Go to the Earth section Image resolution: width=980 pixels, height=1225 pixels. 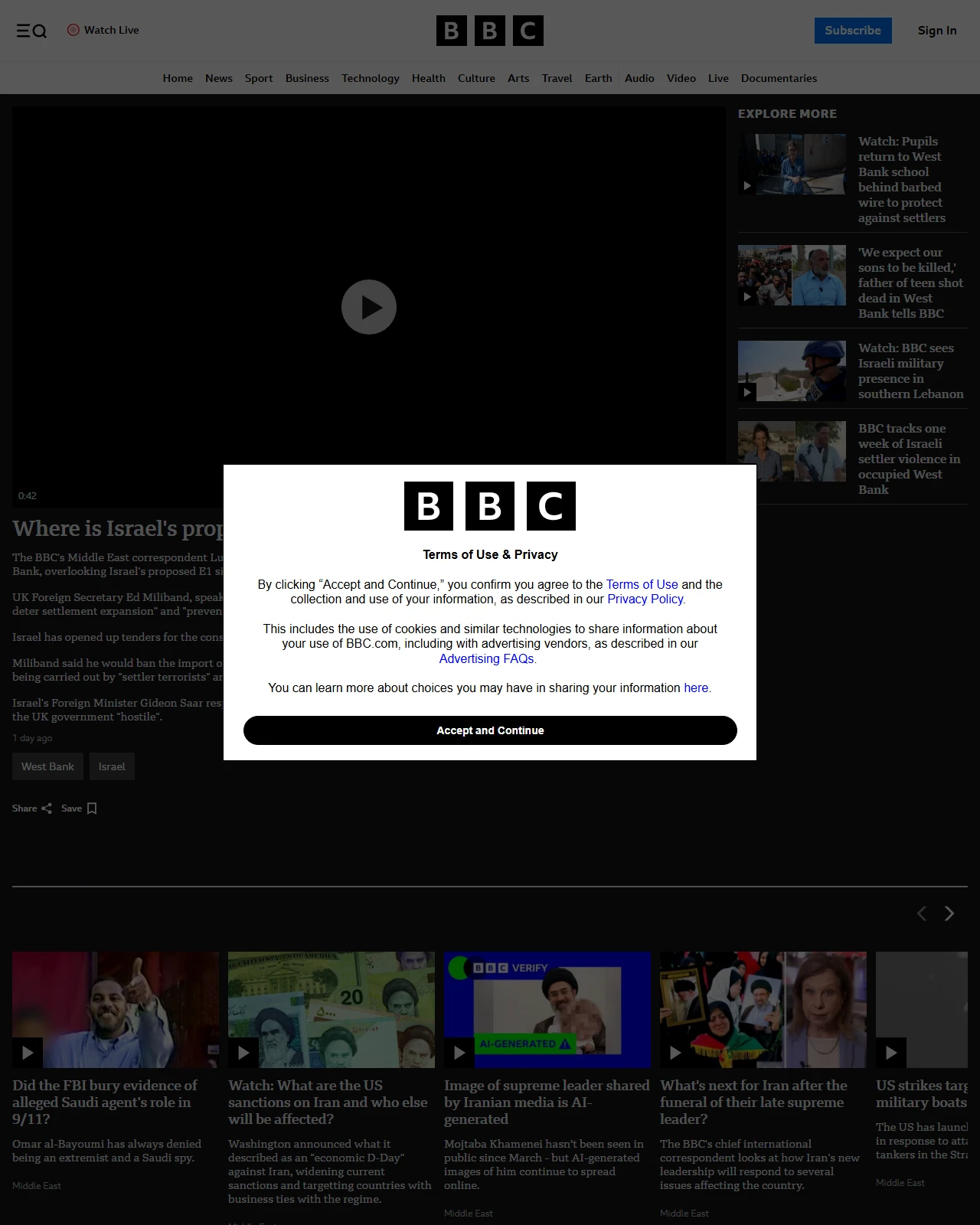[599, 78]
